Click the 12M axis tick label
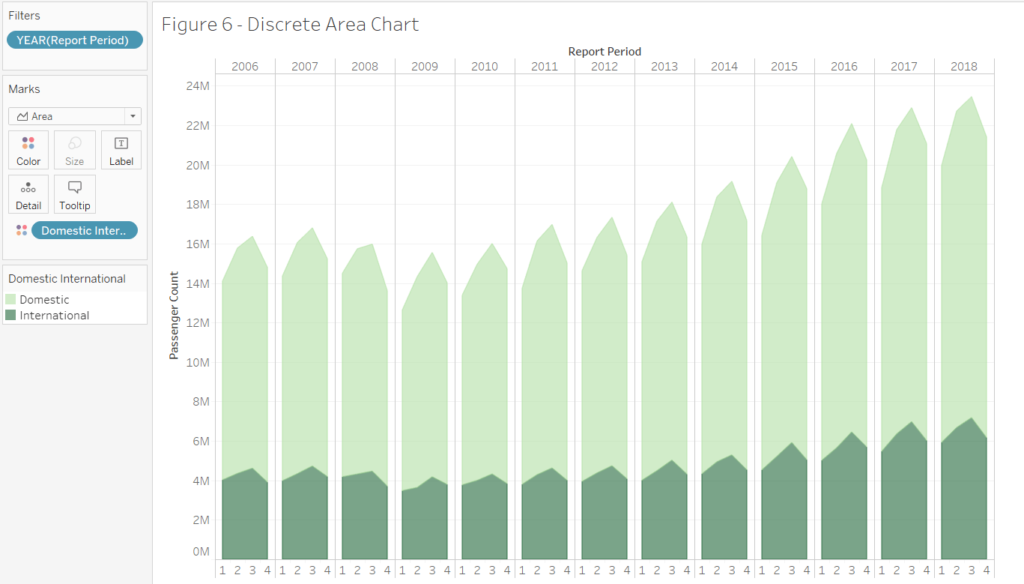This screenshot has width=1024, height=584. click(198, 323)
